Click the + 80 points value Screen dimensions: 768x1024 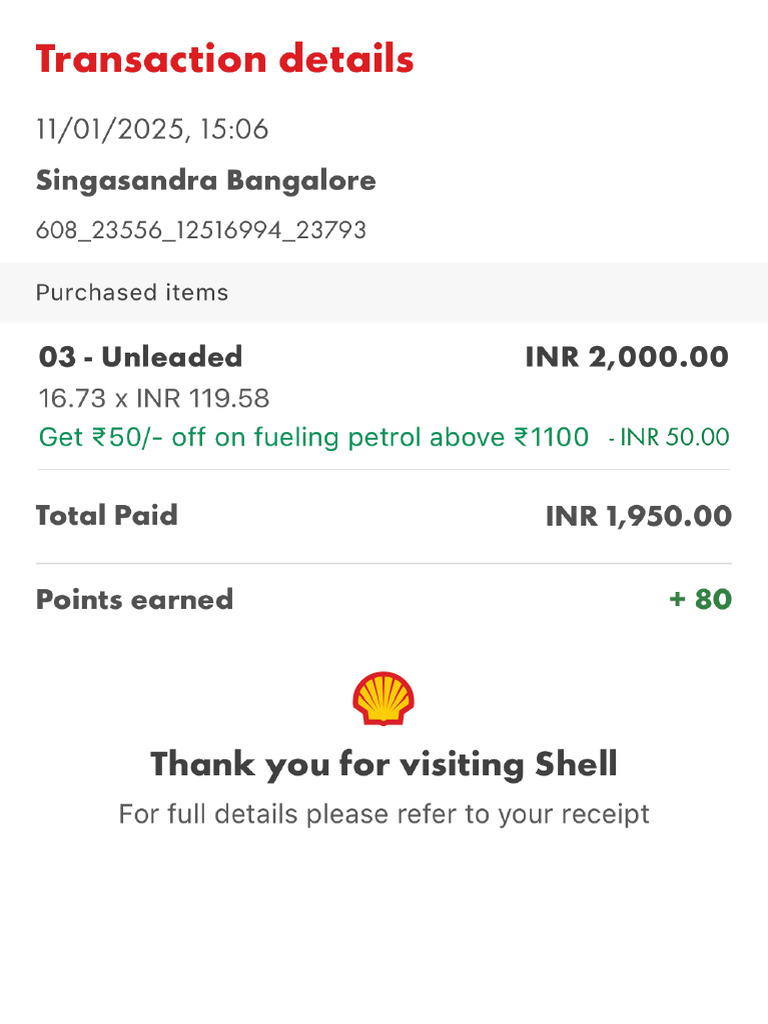(x=700, y=600)
